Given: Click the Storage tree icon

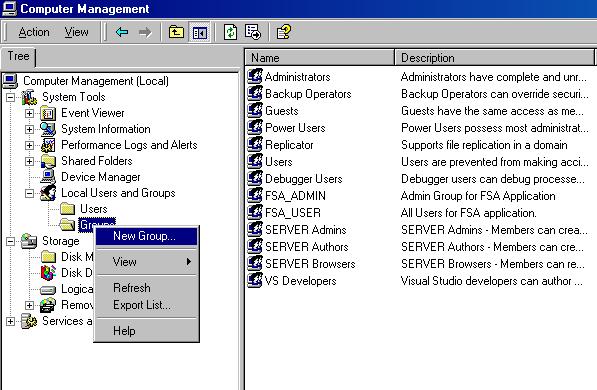Looking at the screenshot, I should tap(29, 241).
